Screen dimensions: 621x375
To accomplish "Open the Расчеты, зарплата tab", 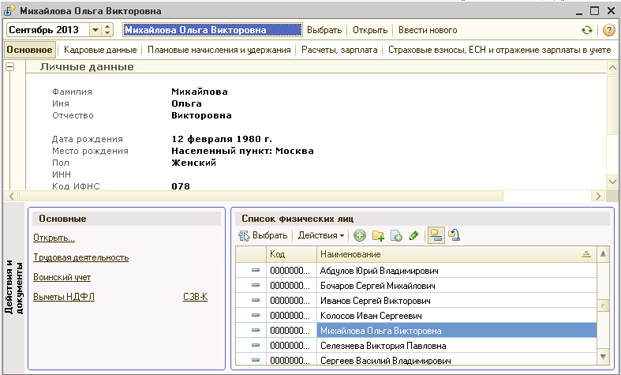I will (x=339, y=50).
